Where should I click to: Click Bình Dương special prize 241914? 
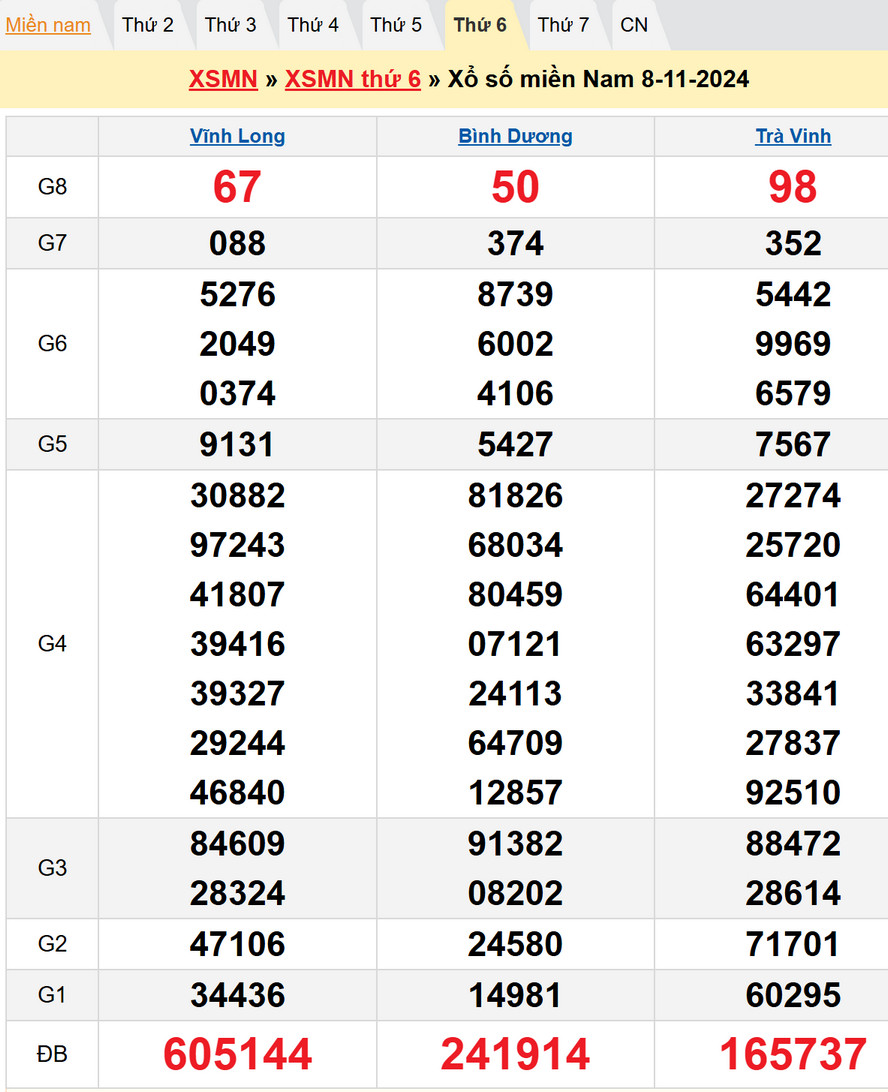[515, 1054]
